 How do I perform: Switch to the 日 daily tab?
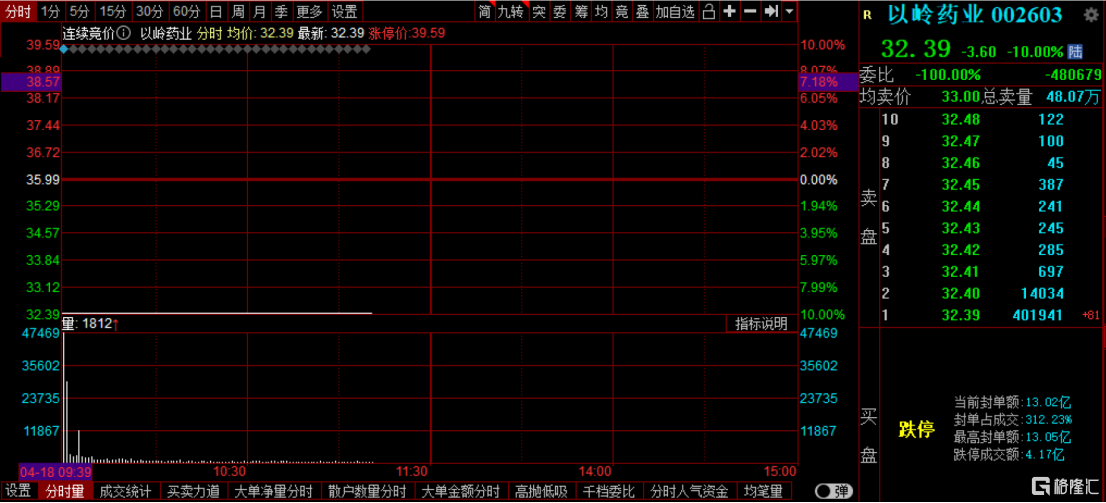(217, 11)
